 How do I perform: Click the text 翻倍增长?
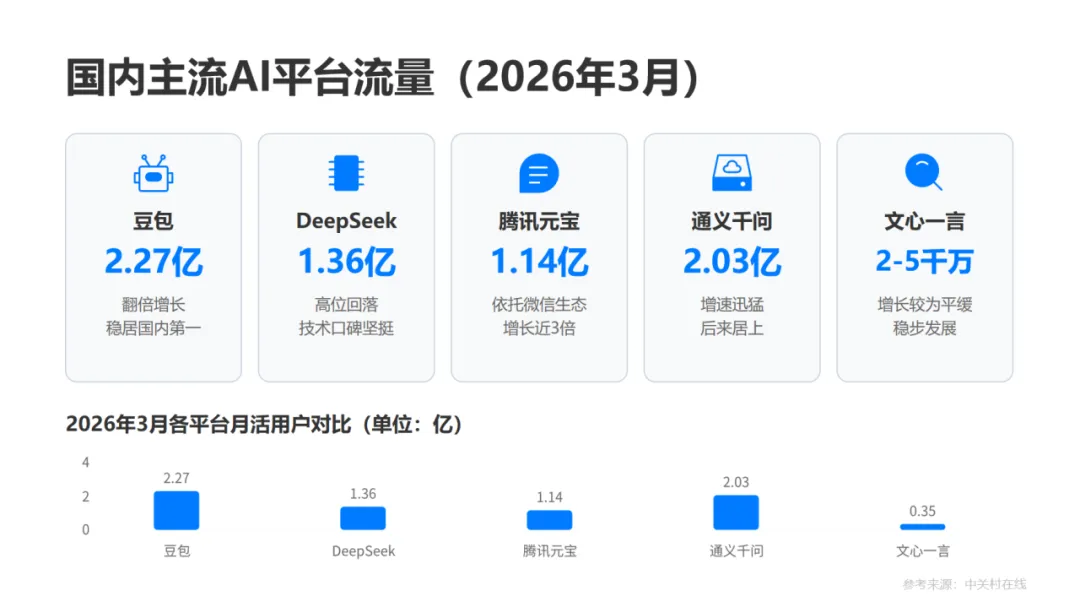tap(154, 305)
